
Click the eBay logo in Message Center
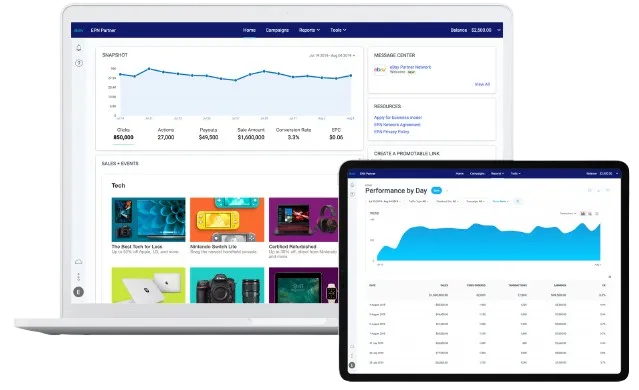[x=380, y=70]
